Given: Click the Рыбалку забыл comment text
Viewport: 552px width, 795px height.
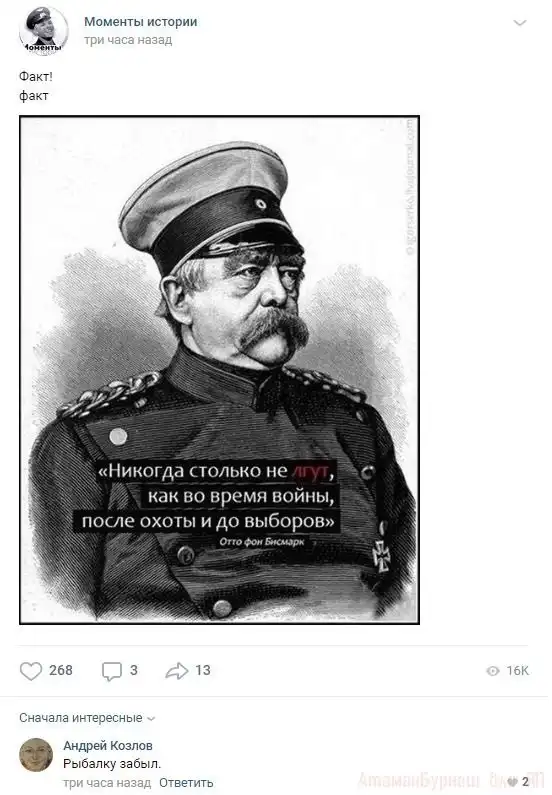Looking at the screenshot, I should coord(112,764).
